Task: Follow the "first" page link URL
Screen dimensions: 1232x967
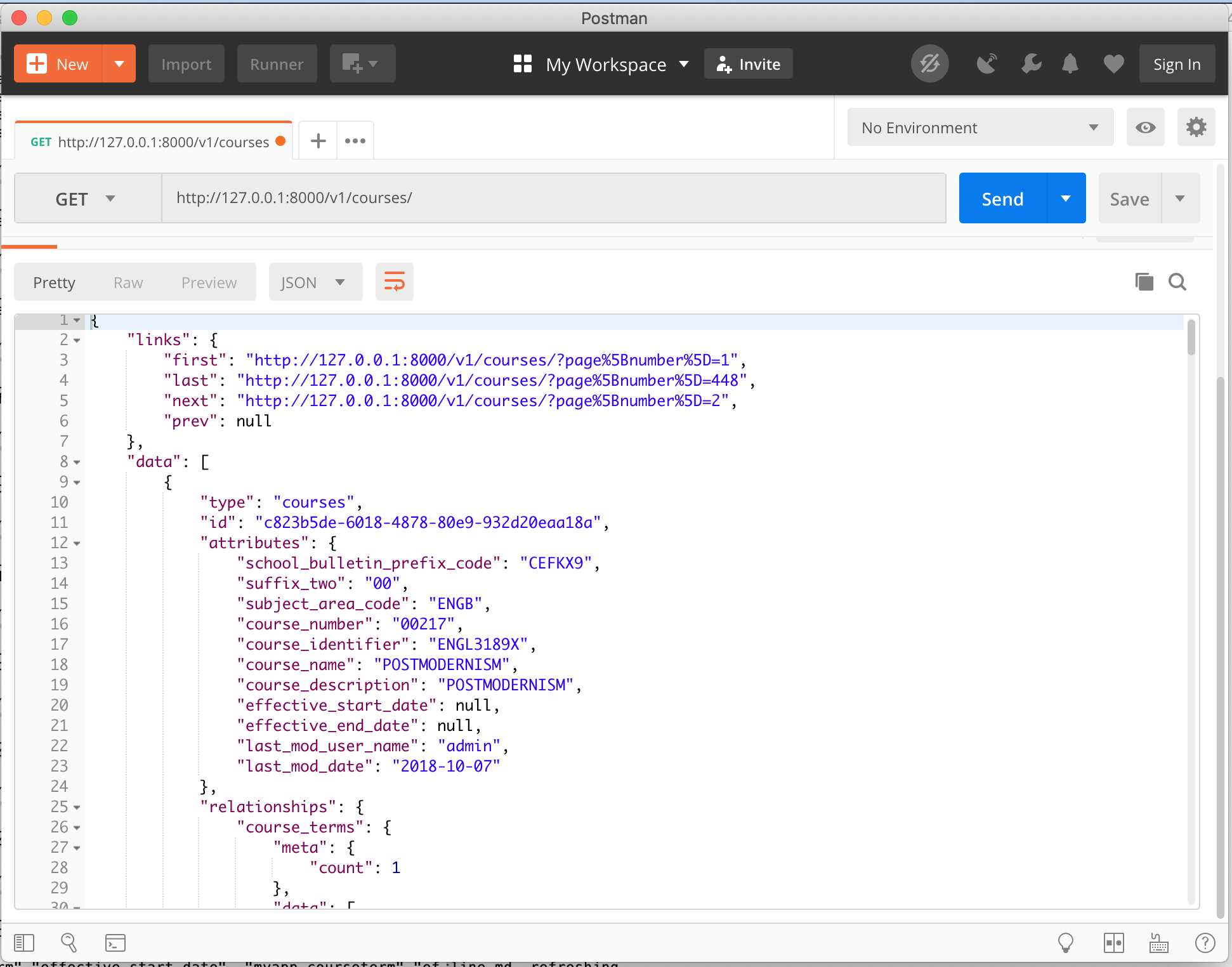Action: click(x=492, y=360)
